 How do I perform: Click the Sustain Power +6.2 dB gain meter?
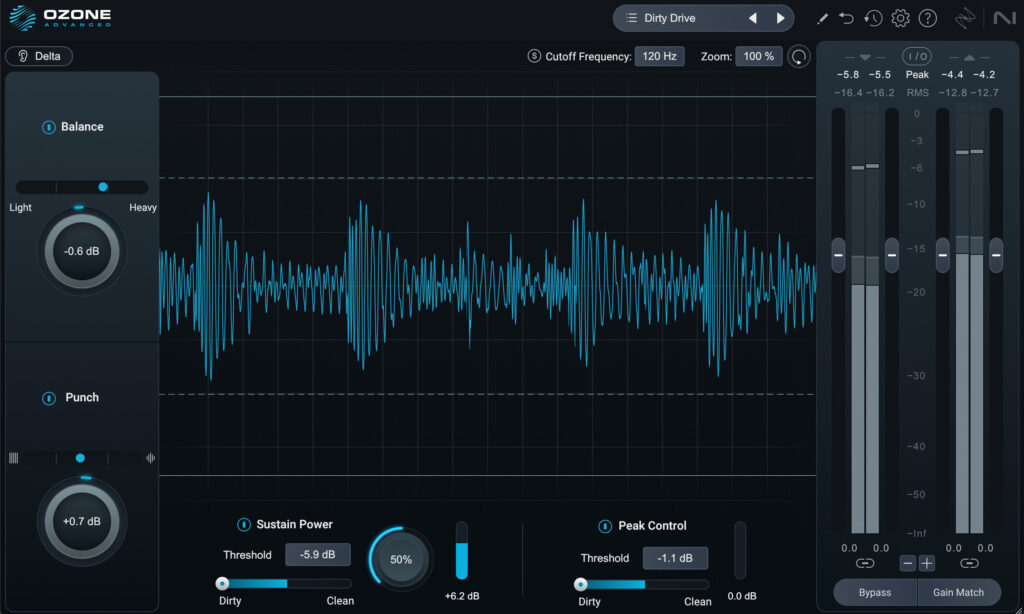click(x=462, y=551)
